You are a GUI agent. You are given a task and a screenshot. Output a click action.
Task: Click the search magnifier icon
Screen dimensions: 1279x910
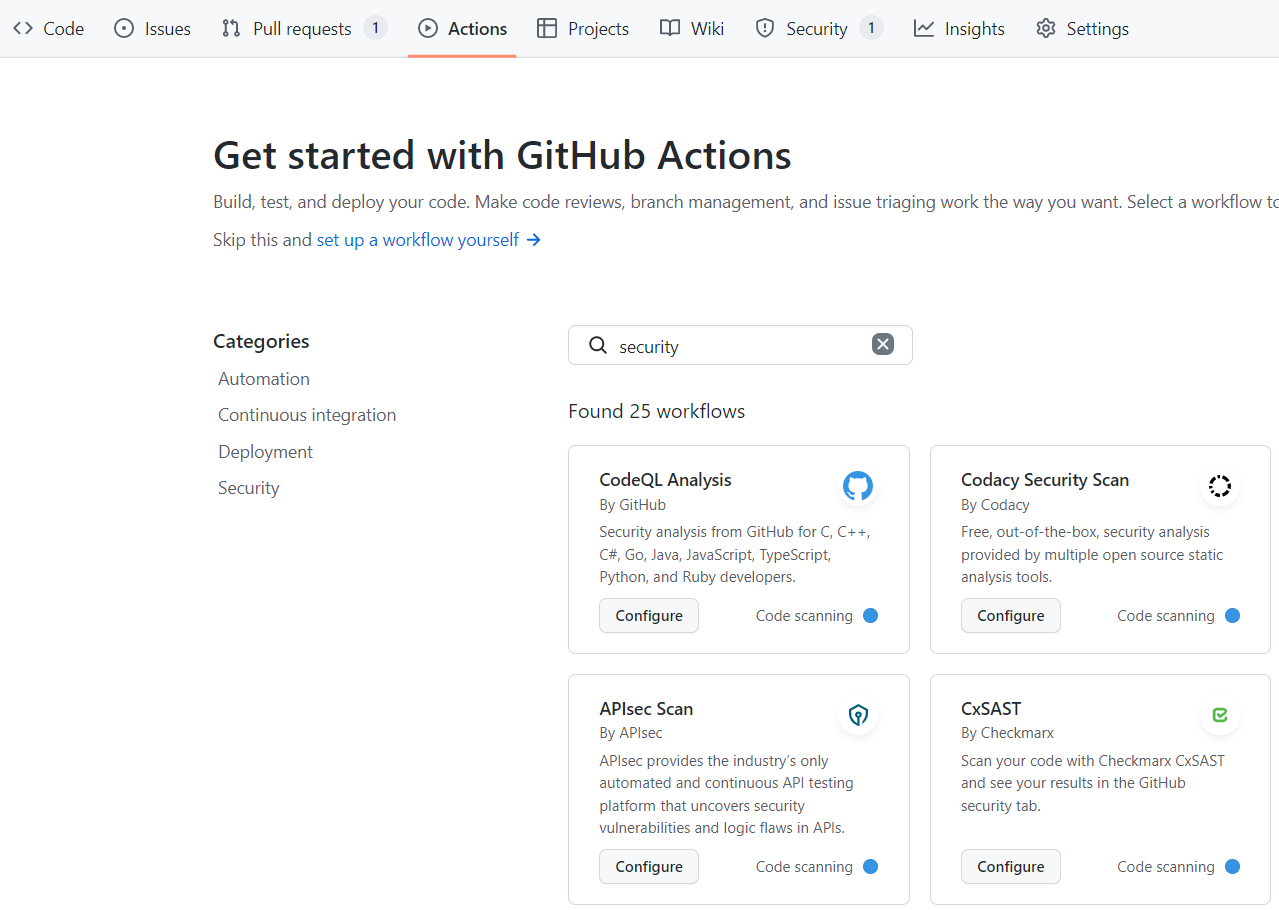click(x=597, y=345)
